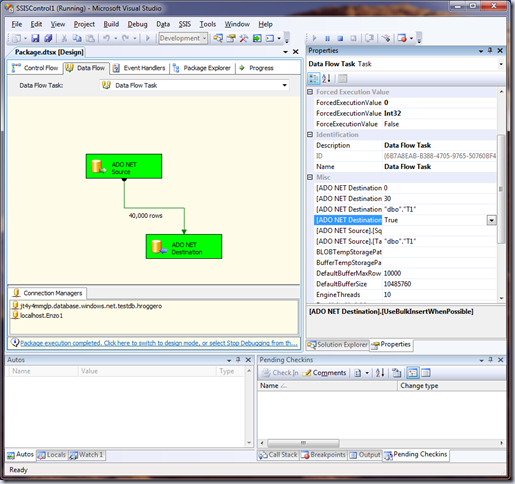515x484 pixels.
Task: Open the True value dropdown for UseBulkInsert
Action: [x=492, y=220]
